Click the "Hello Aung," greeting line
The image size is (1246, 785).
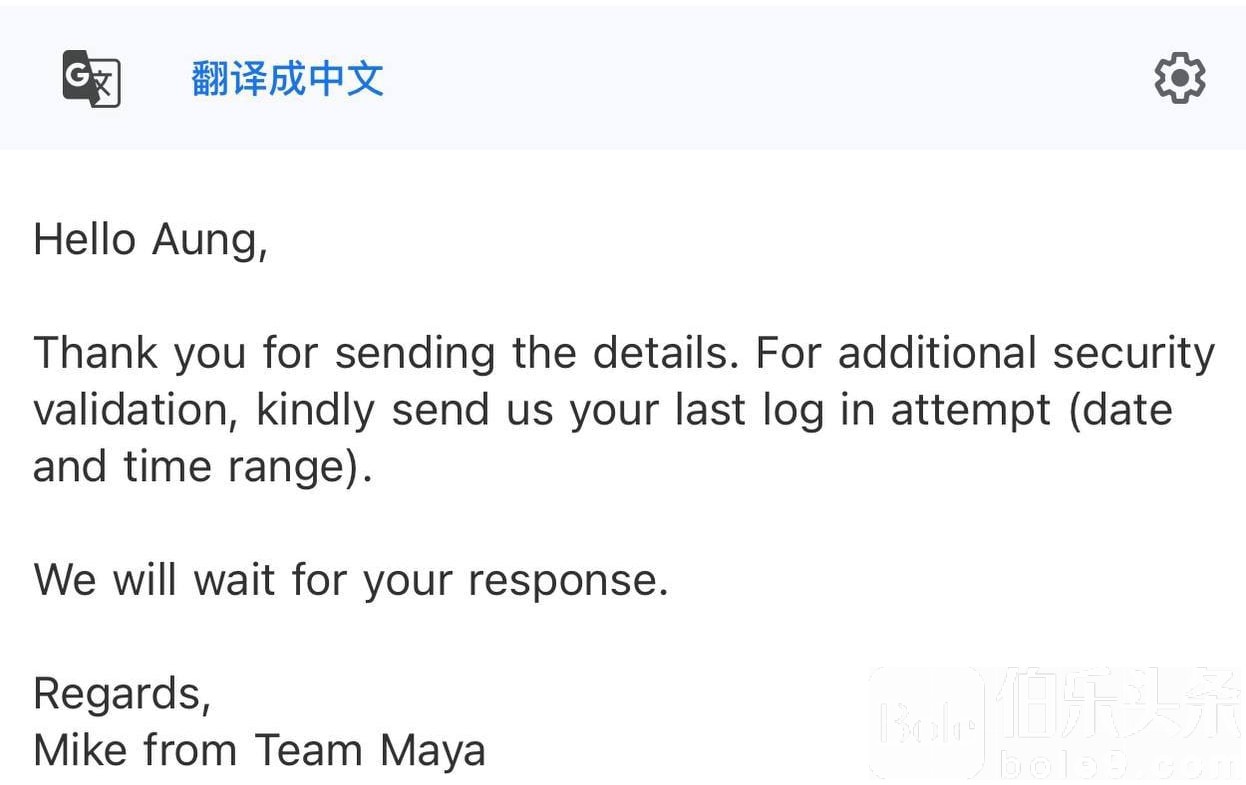pos(150,240)
